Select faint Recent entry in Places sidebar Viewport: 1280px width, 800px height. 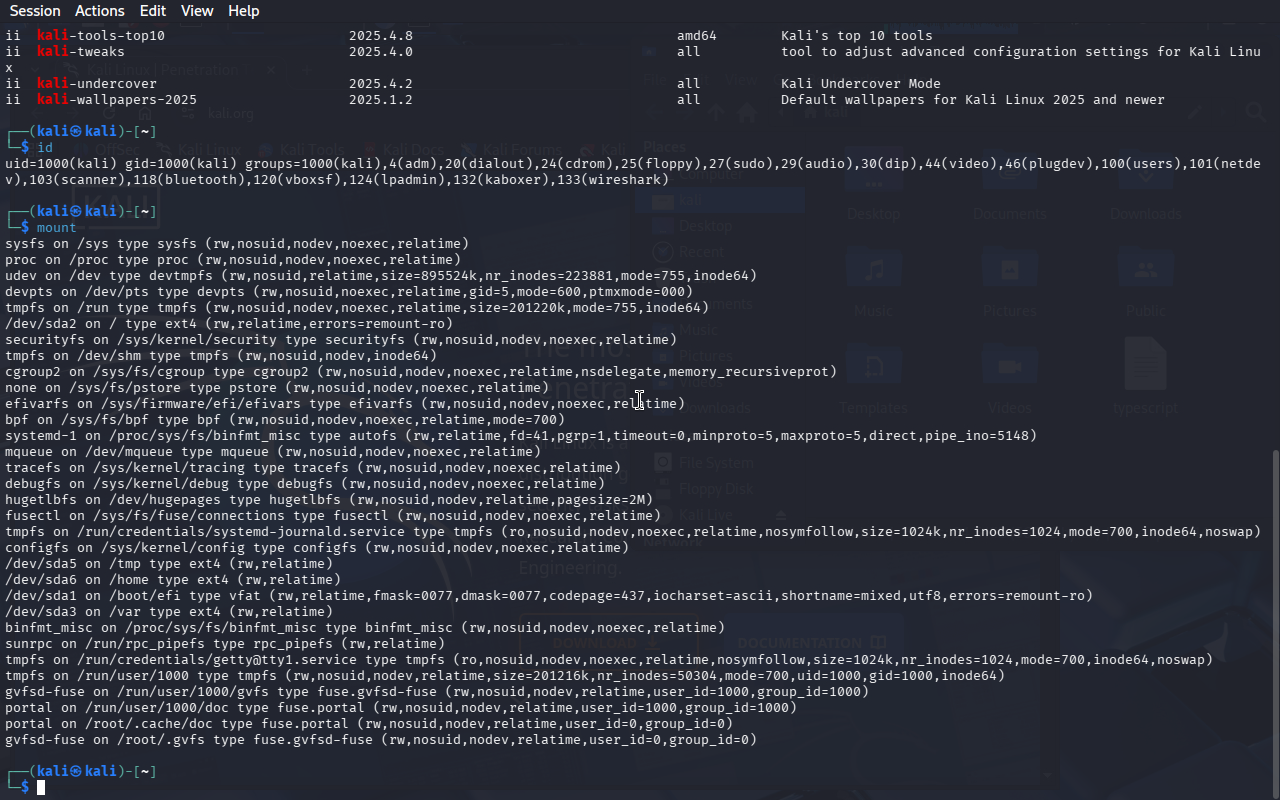pyautogui.click(x=700, y=252)
